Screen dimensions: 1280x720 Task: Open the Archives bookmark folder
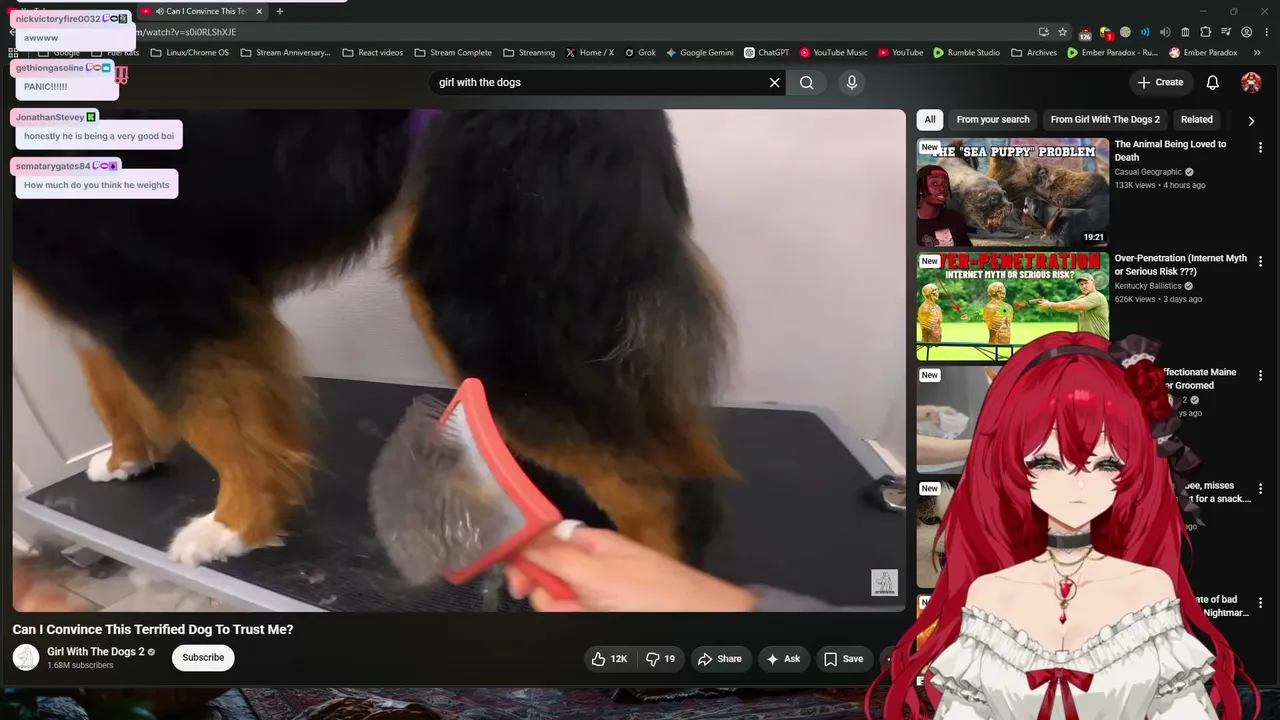(1034, 53)
